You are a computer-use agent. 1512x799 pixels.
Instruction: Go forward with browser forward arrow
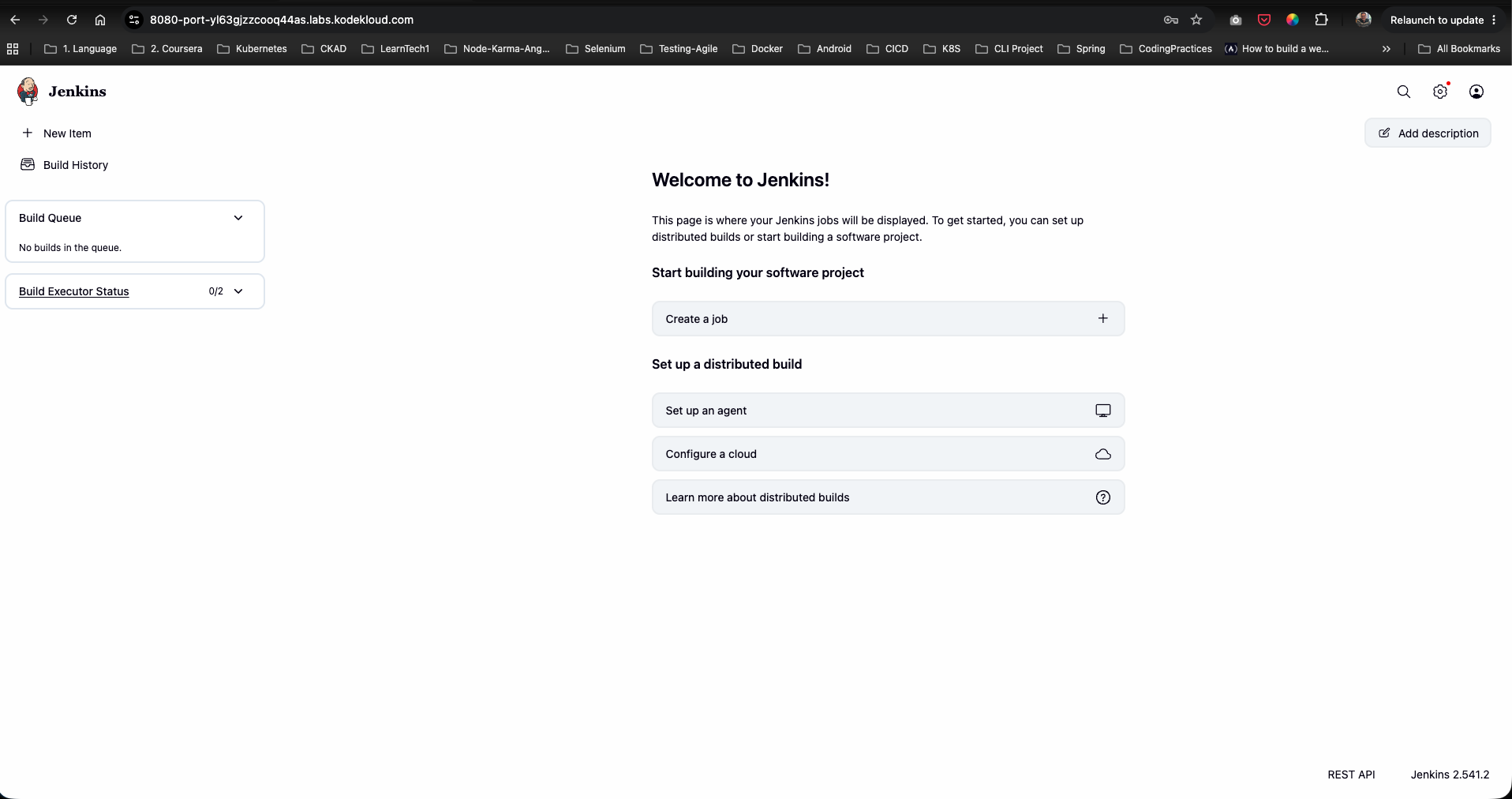click(x=43, y=20)
